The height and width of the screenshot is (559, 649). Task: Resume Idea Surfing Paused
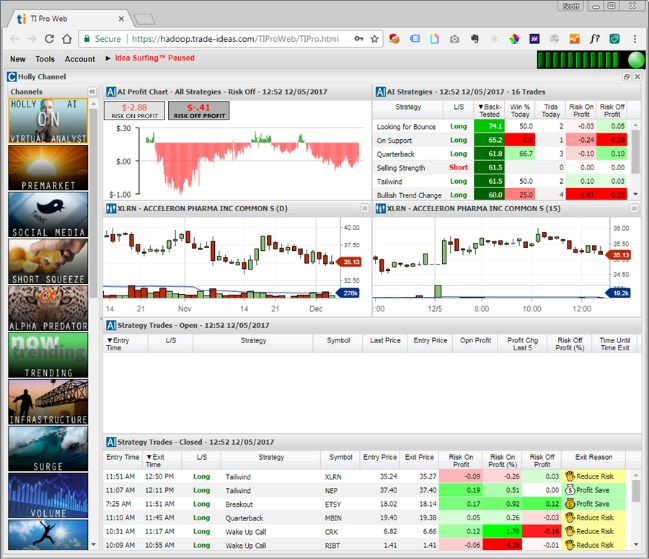[x=150, y=58]
